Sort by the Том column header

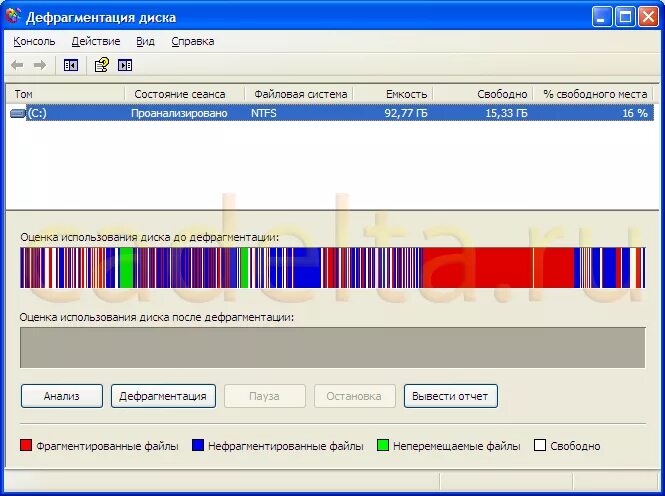pos(66,94)
